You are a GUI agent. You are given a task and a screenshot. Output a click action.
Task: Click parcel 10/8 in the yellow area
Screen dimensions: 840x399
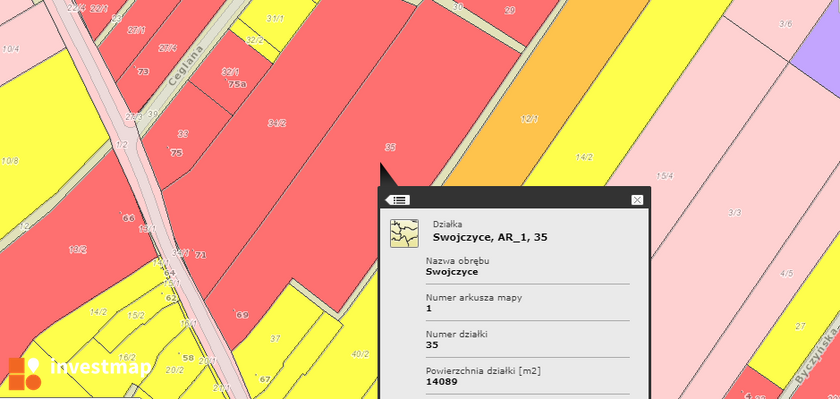click(x=10, y=161)
